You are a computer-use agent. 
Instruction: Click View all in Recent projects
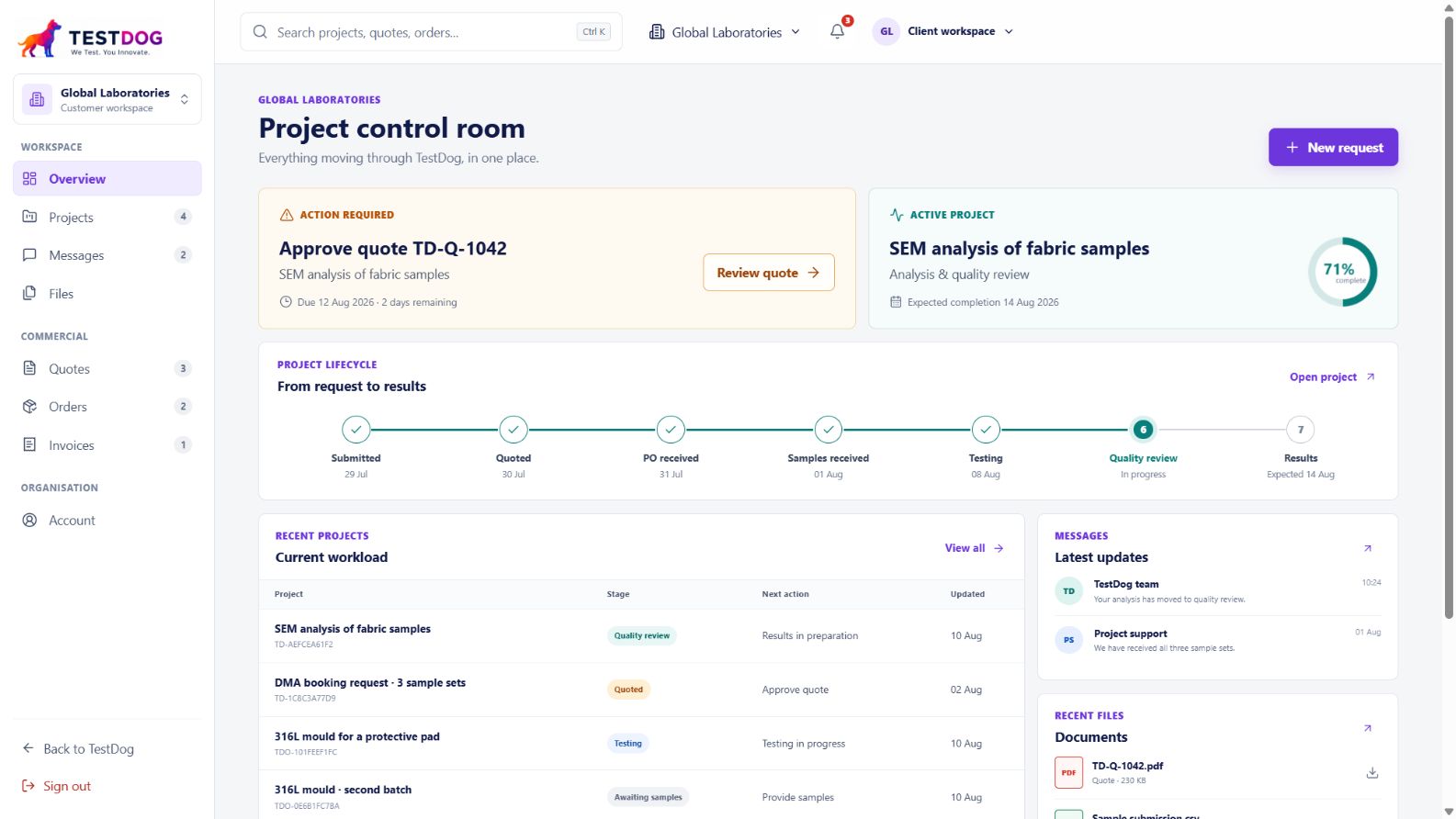pyautogui.click(x=974, y=548)
